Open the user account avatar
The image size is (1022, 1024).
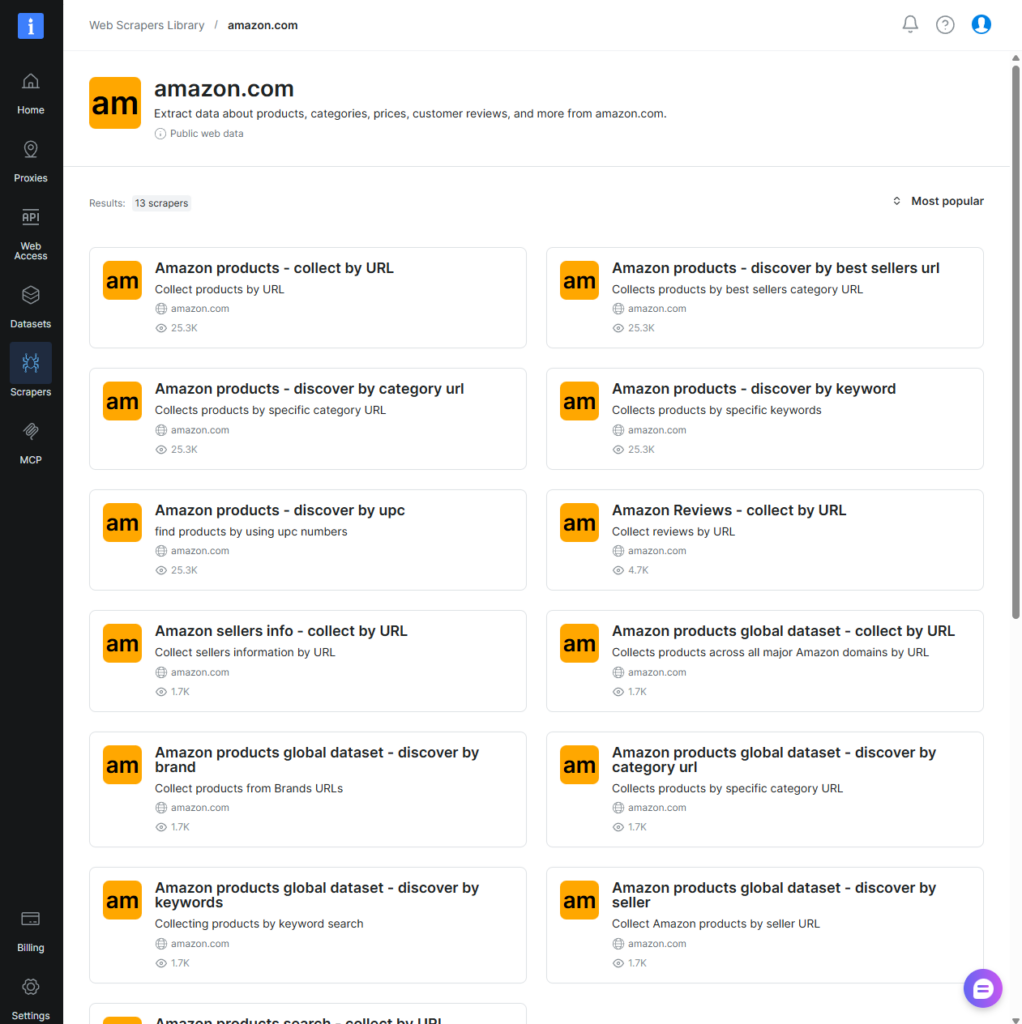[981, 25]
